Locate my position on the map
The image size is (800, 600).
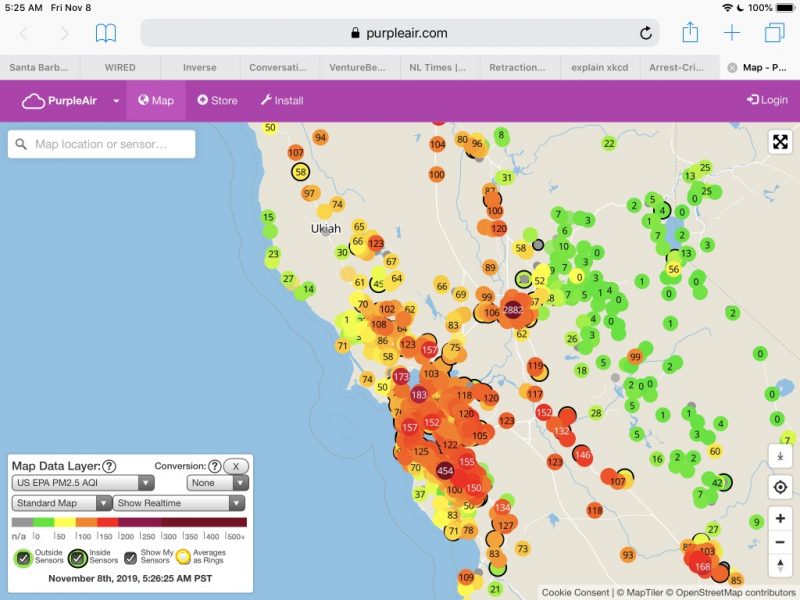(780, 487)
